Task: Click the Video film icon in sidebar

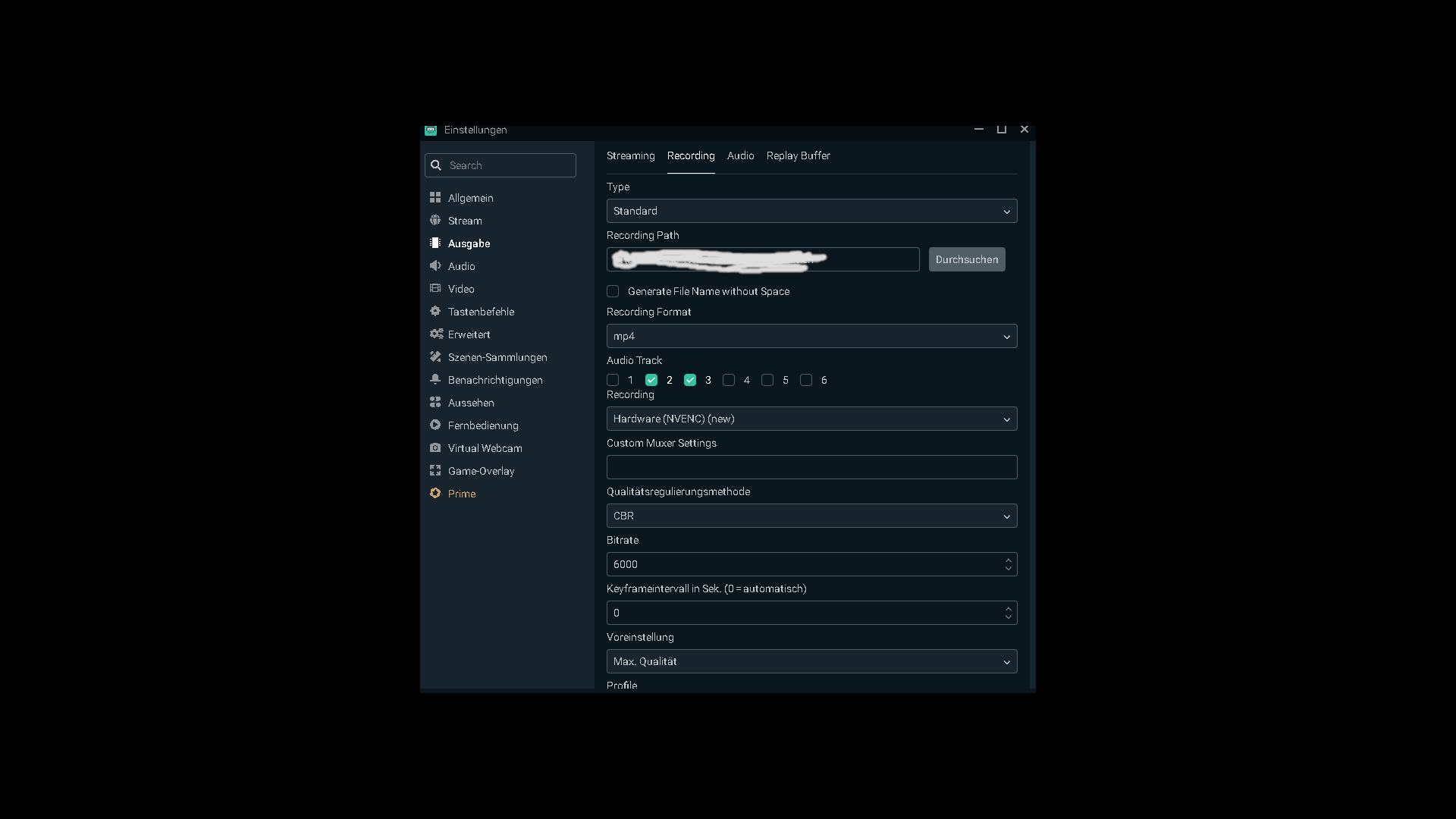Action: (435, 288)
